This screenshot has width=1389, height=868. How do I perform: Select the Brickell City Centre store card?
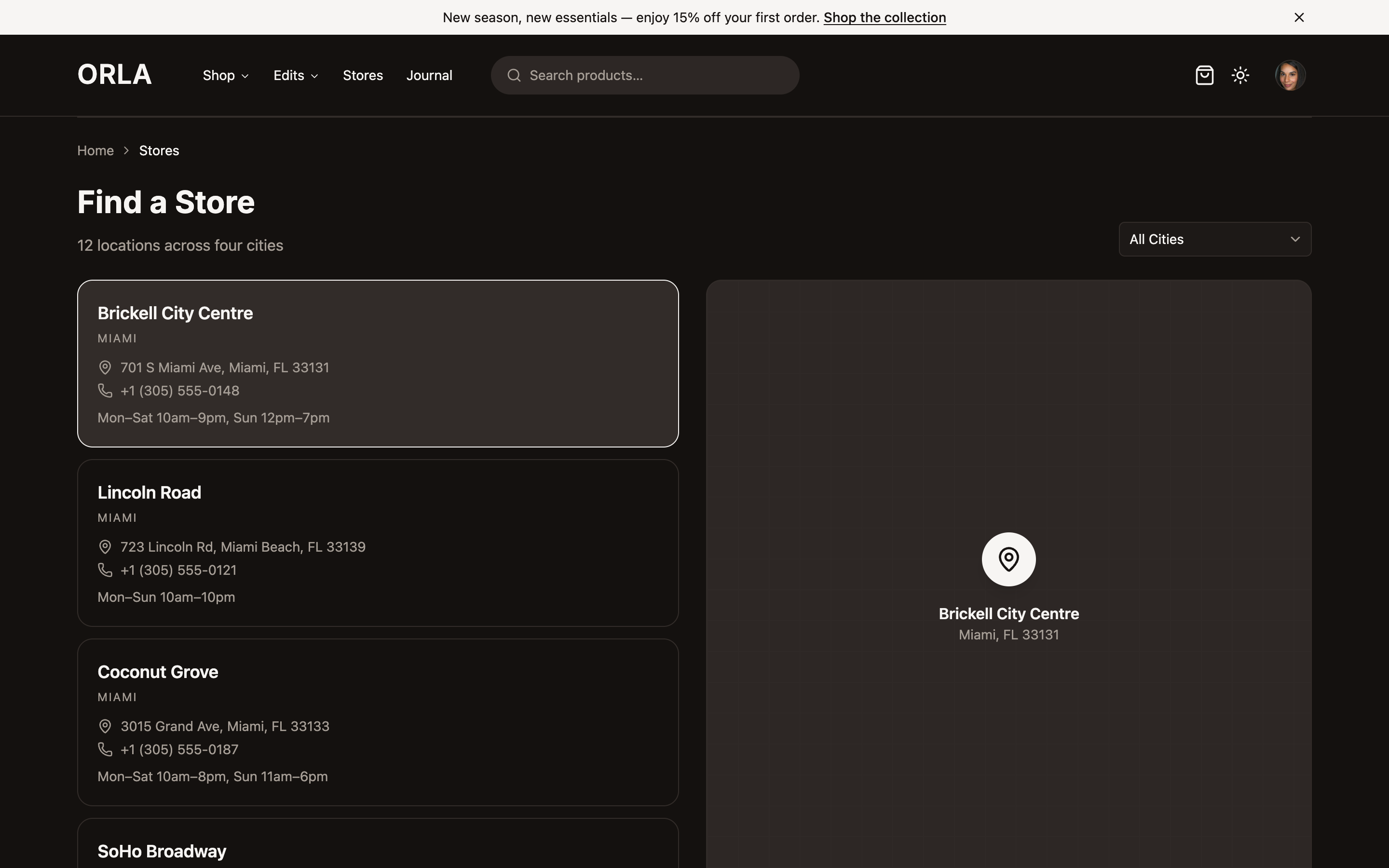[x=378, y=364]
